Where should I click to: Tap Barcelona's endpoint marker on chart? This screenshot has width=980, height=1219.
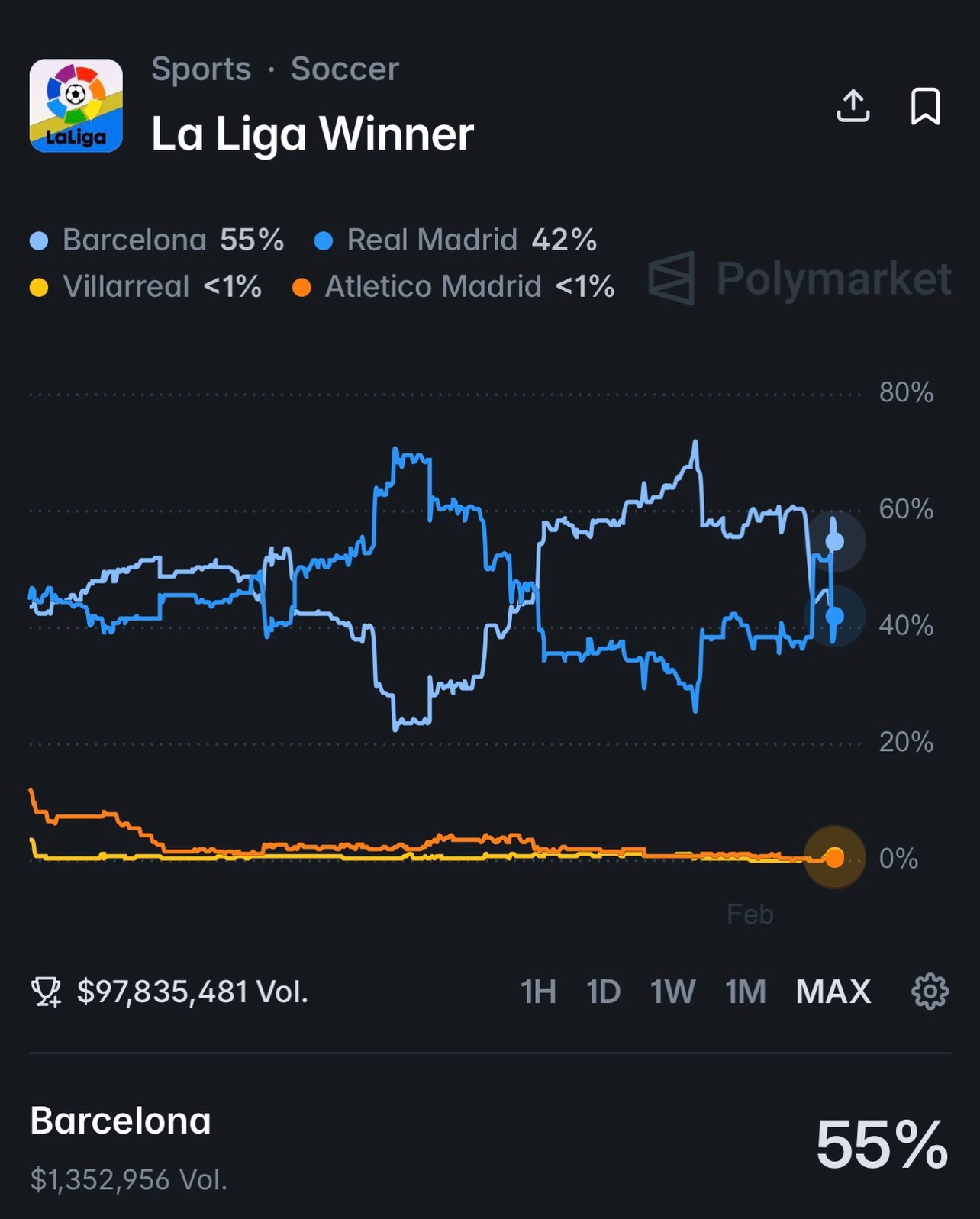coord(835,541)
